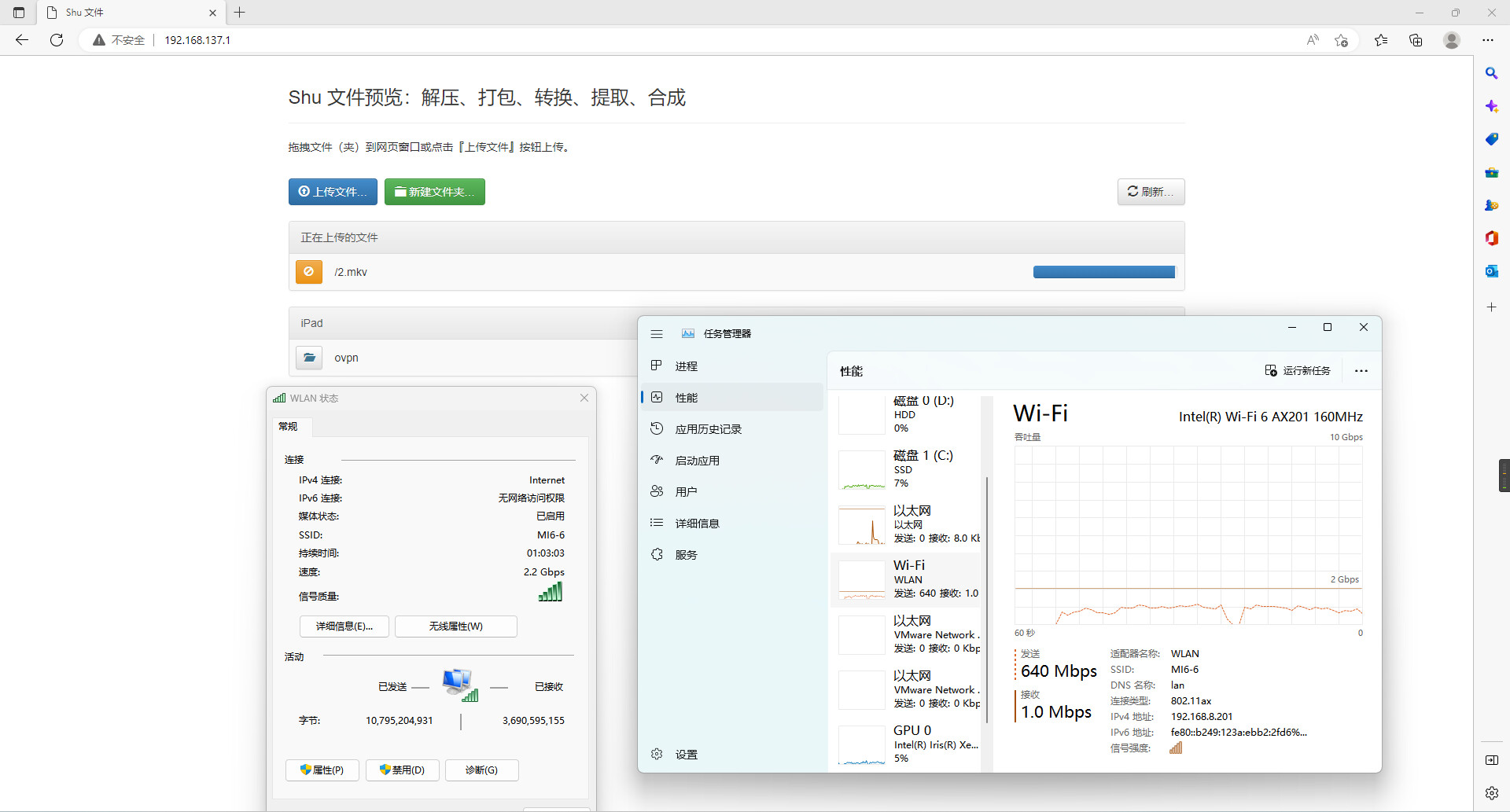Select the 以太网 item receiving 8.0 Kbps

pos(905,525)
